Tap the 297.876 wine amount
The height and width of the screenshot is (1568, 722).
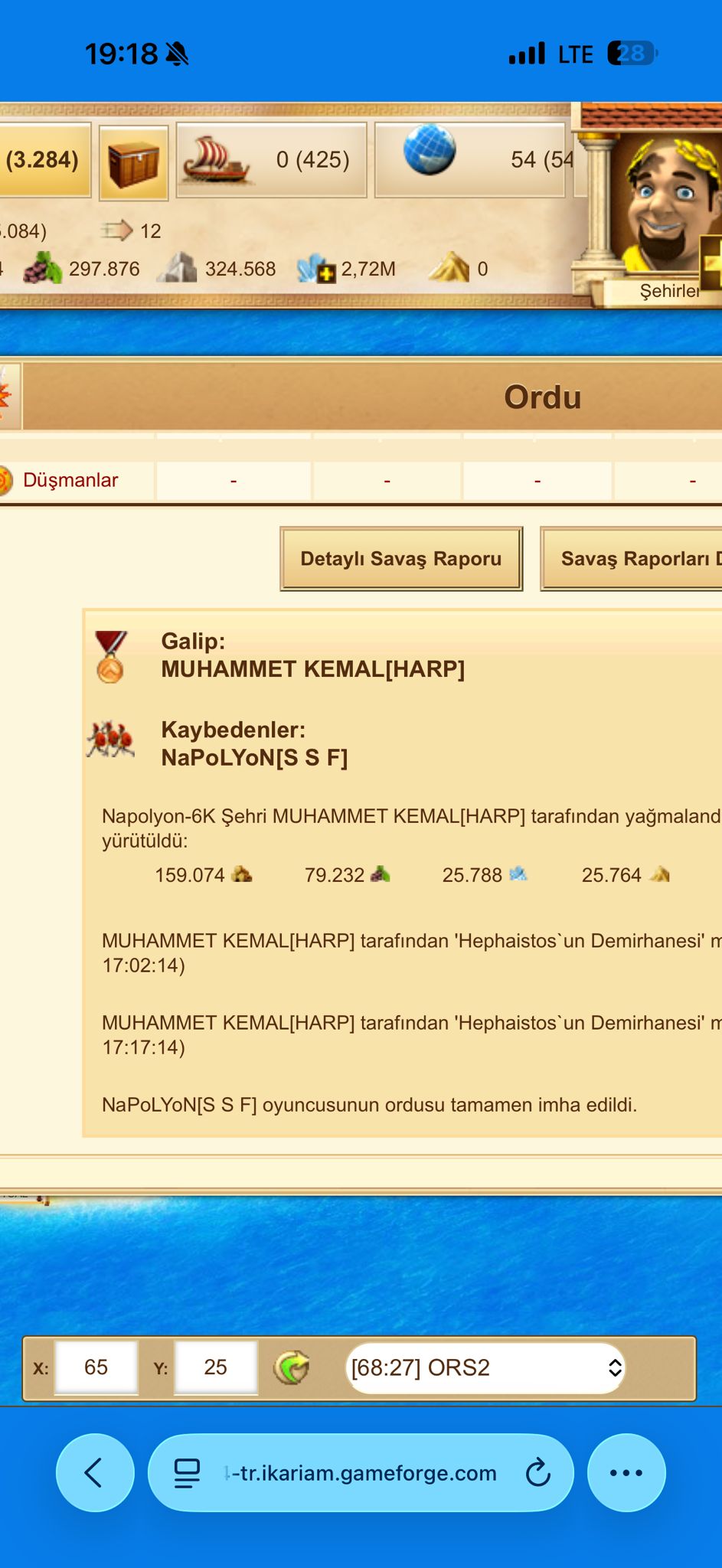pos(104,269)
